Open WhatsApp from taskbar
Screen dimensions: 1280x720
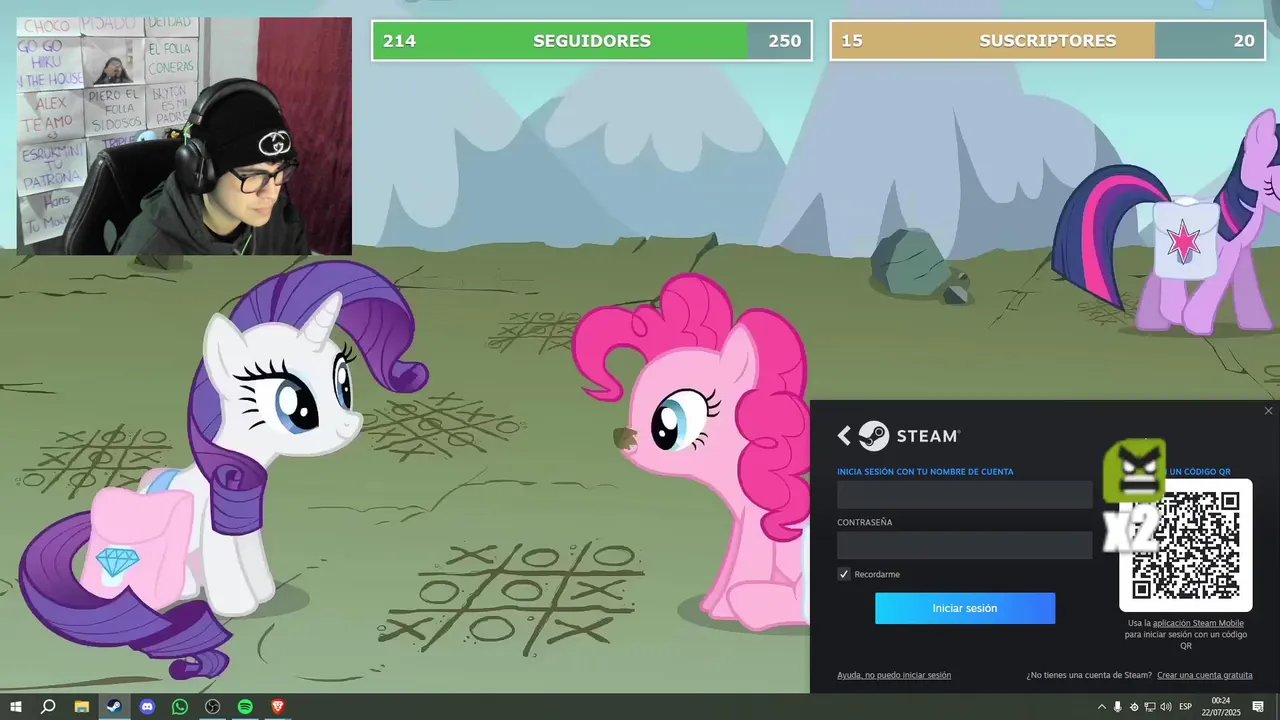(x=180, y=707)
